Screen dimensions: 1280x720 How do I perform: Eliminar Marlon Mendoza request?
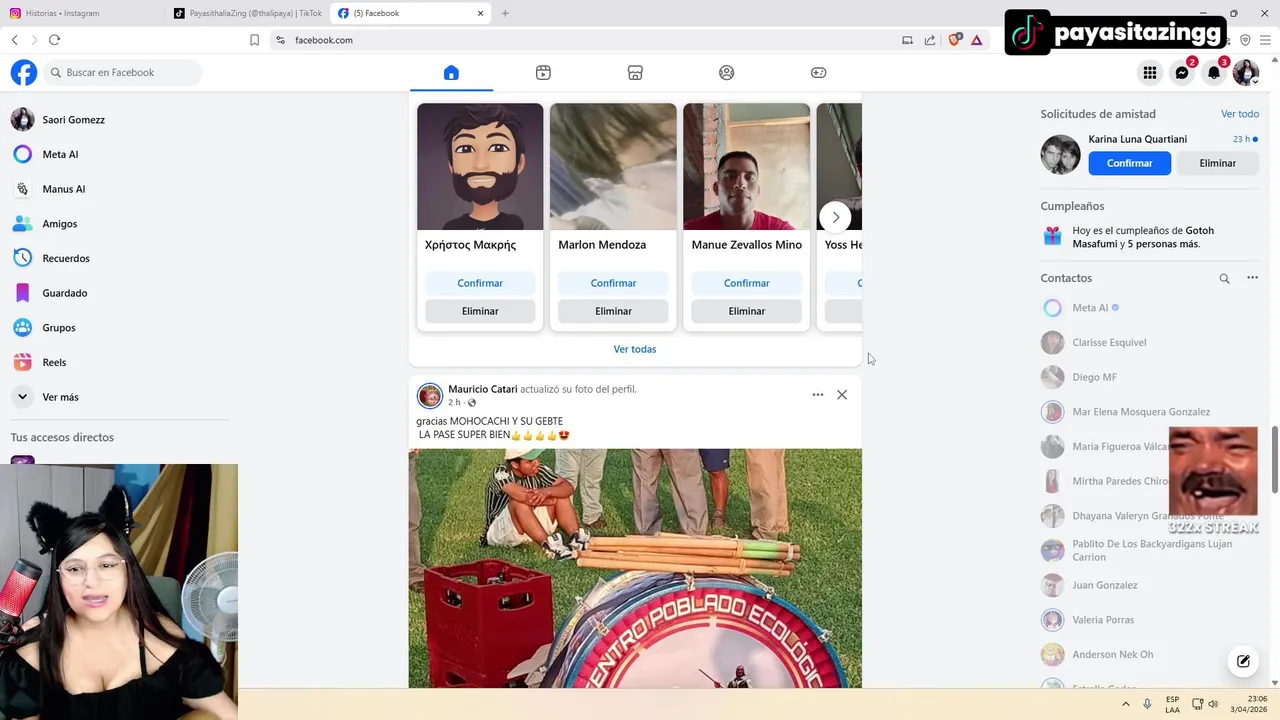613,311
